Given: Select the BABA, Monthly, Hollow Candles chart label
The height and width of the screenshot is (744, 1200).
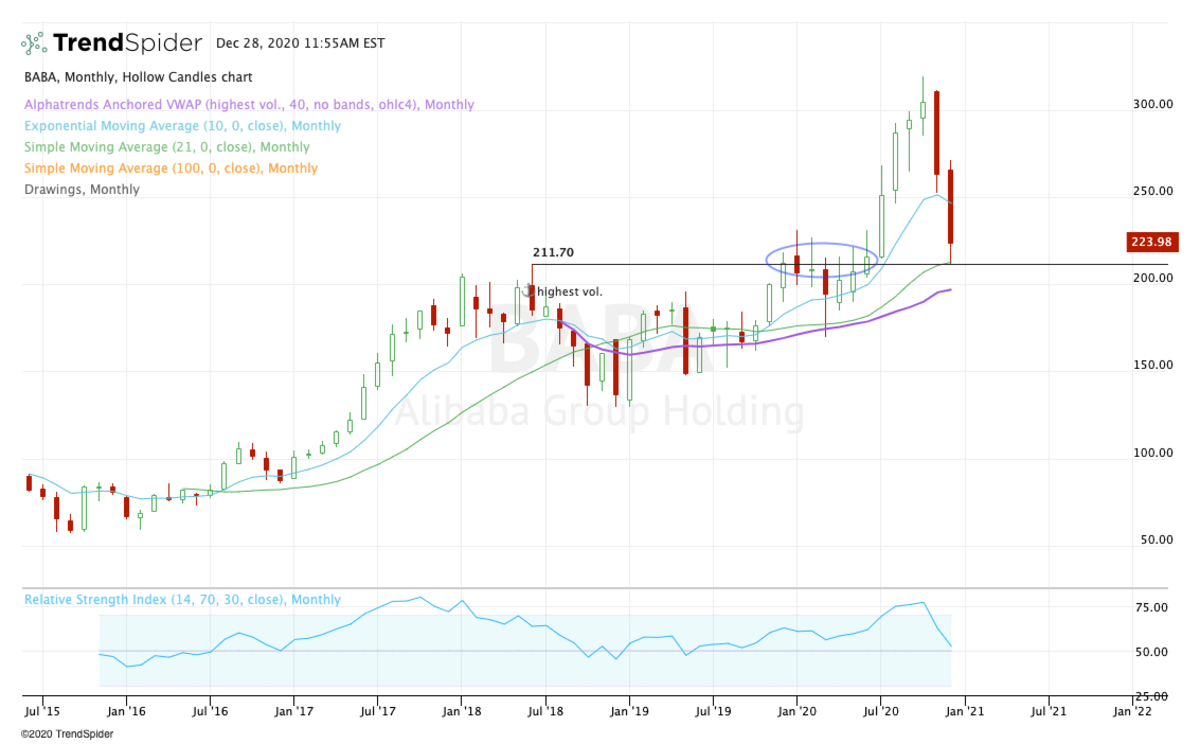Looking at the screenshot, I should click(138, 77).
